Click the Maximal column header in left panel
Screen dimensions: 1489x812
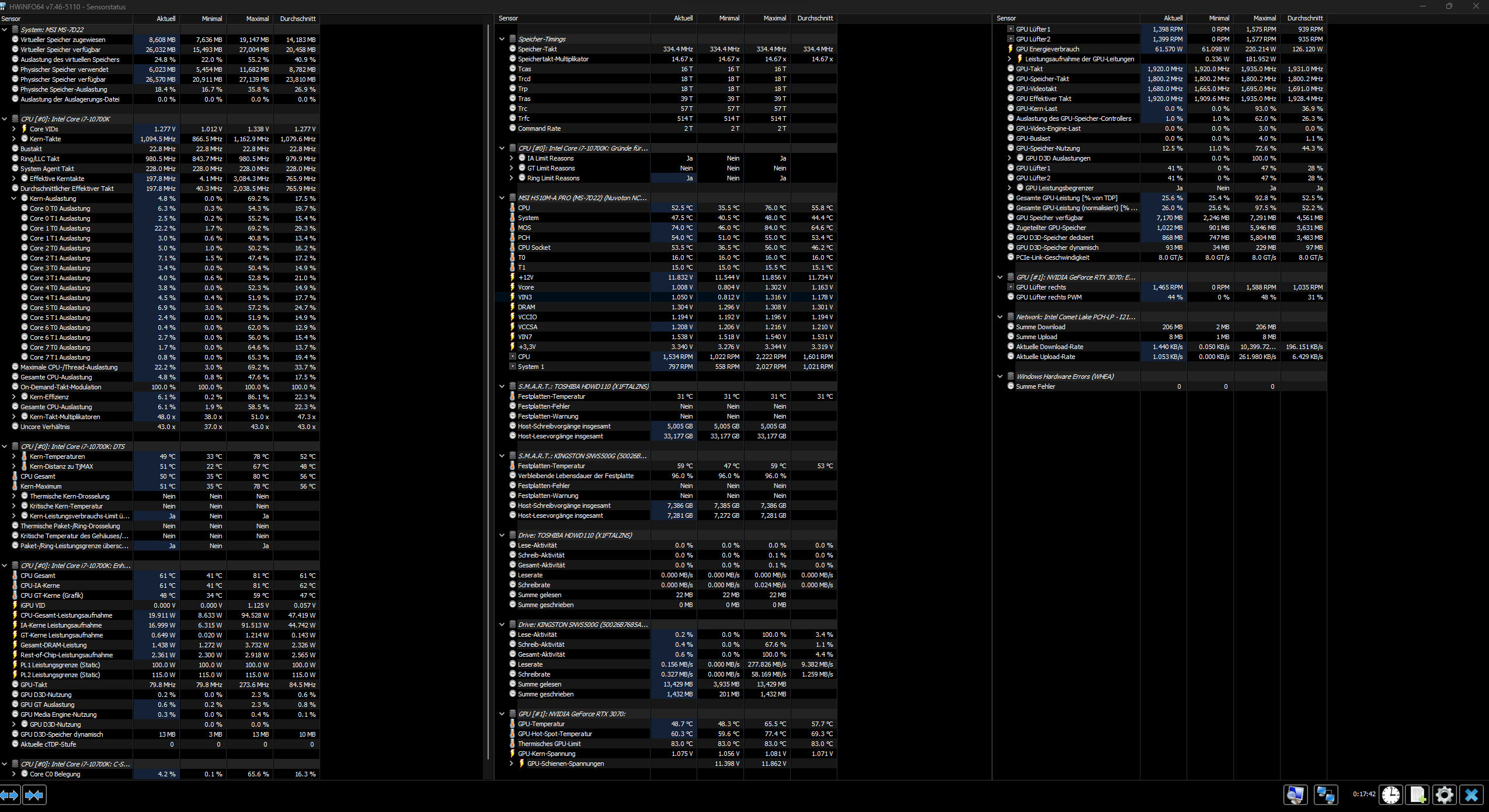(x=257, y=19)
